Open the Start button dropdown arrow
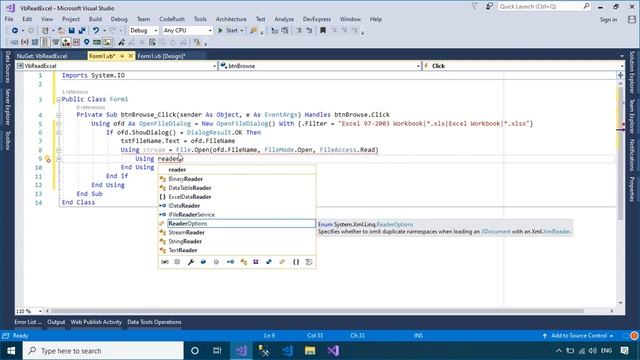Viewport: 640px width, 360px height. pyautogui.click(x=242, y=31)
